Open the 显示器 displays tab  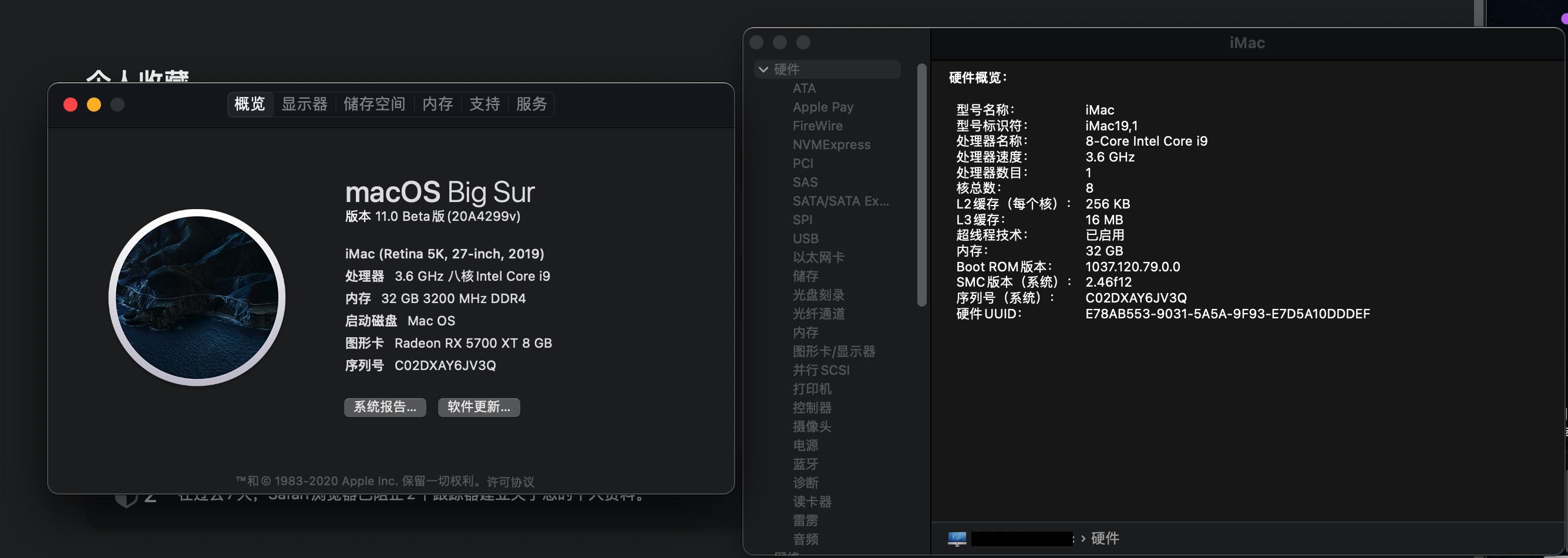tap(304, 104)
